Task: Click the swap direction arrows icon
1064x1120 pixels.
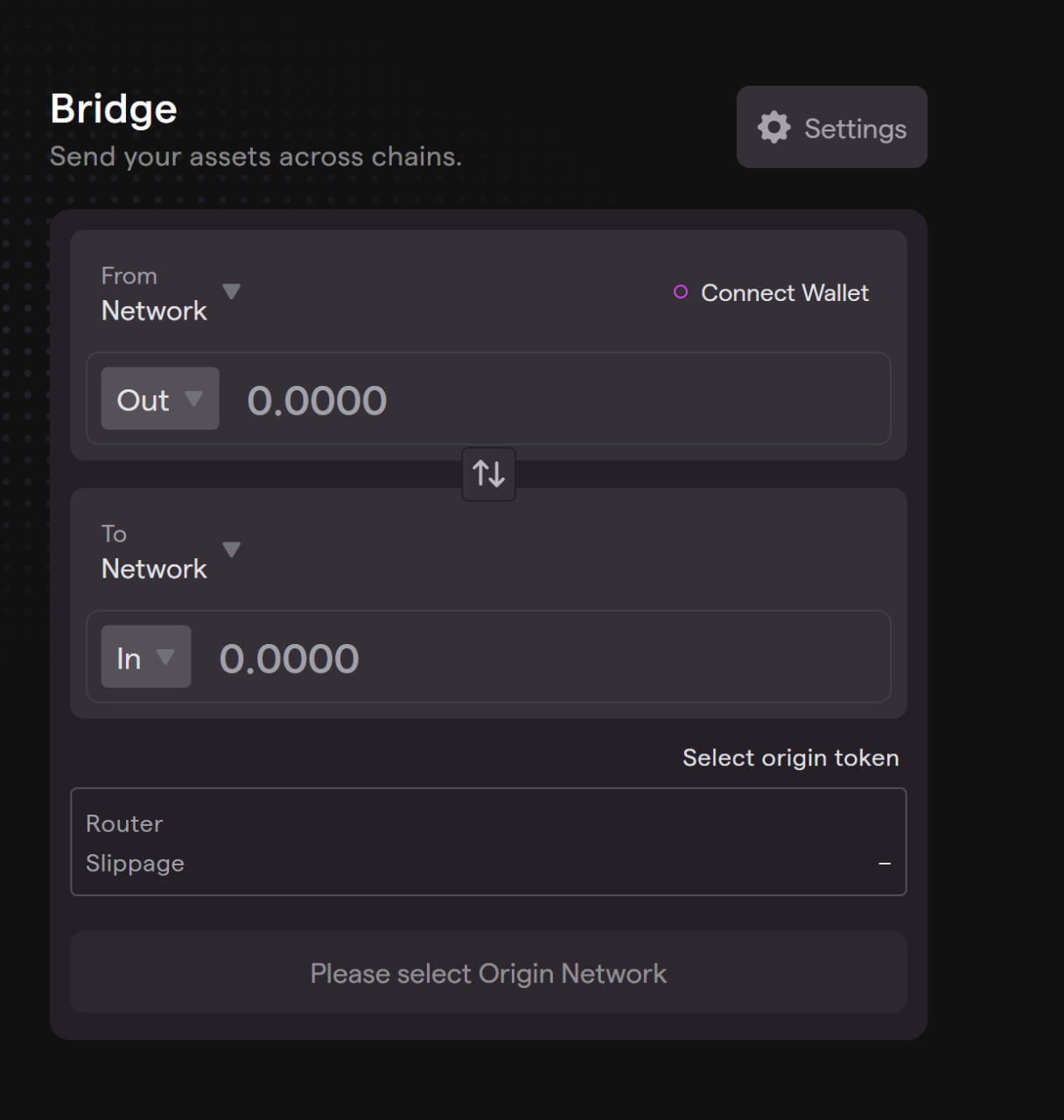Action: (x=488, y=474)
